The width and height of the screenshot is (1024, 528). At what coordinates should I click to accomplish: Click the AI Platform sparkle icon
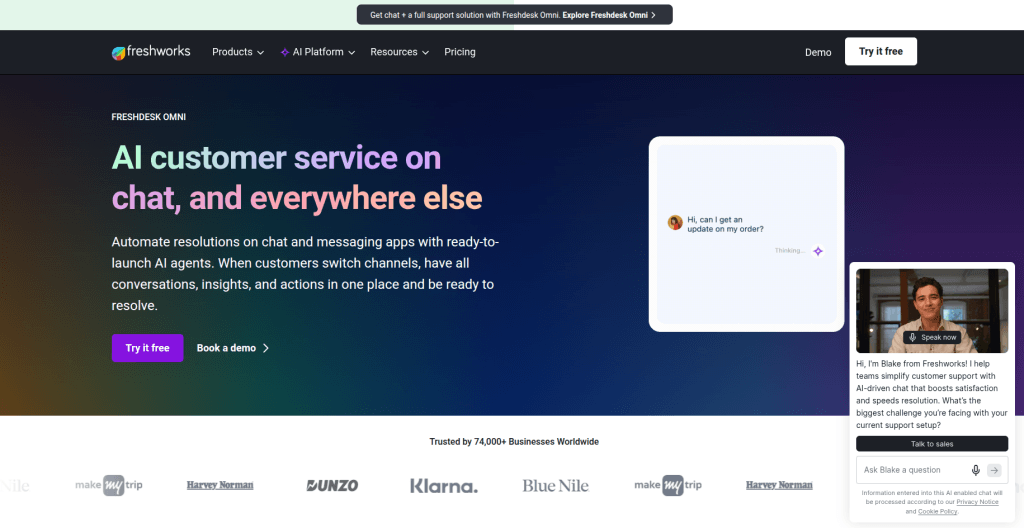pos(285,52)
